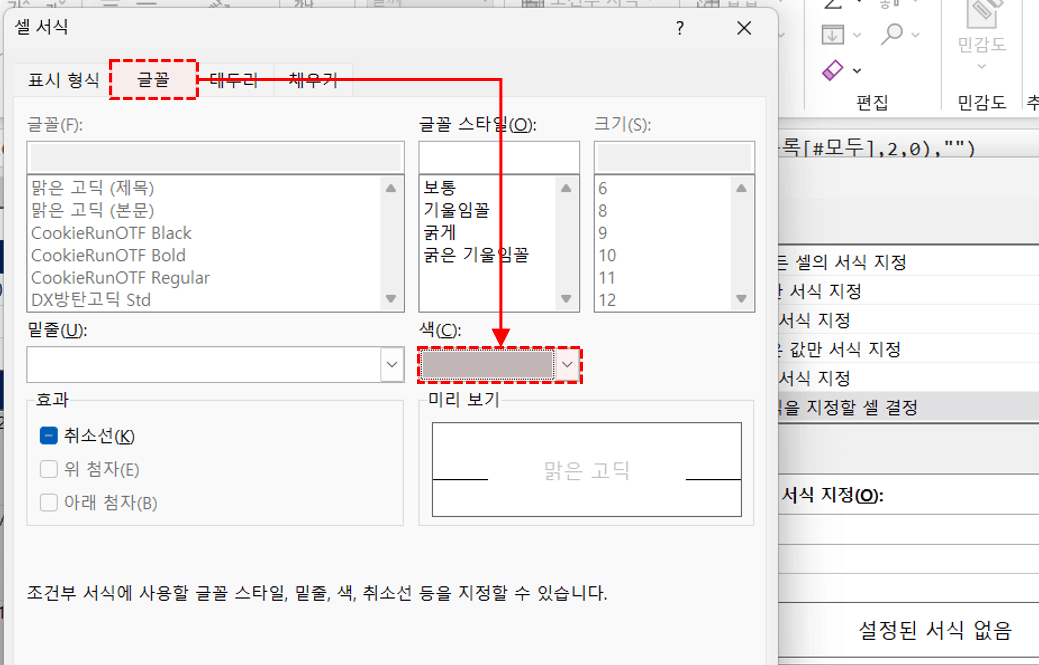Select font size 10
This screenshot has height=665, width=1039.
(x=607, y=256)
